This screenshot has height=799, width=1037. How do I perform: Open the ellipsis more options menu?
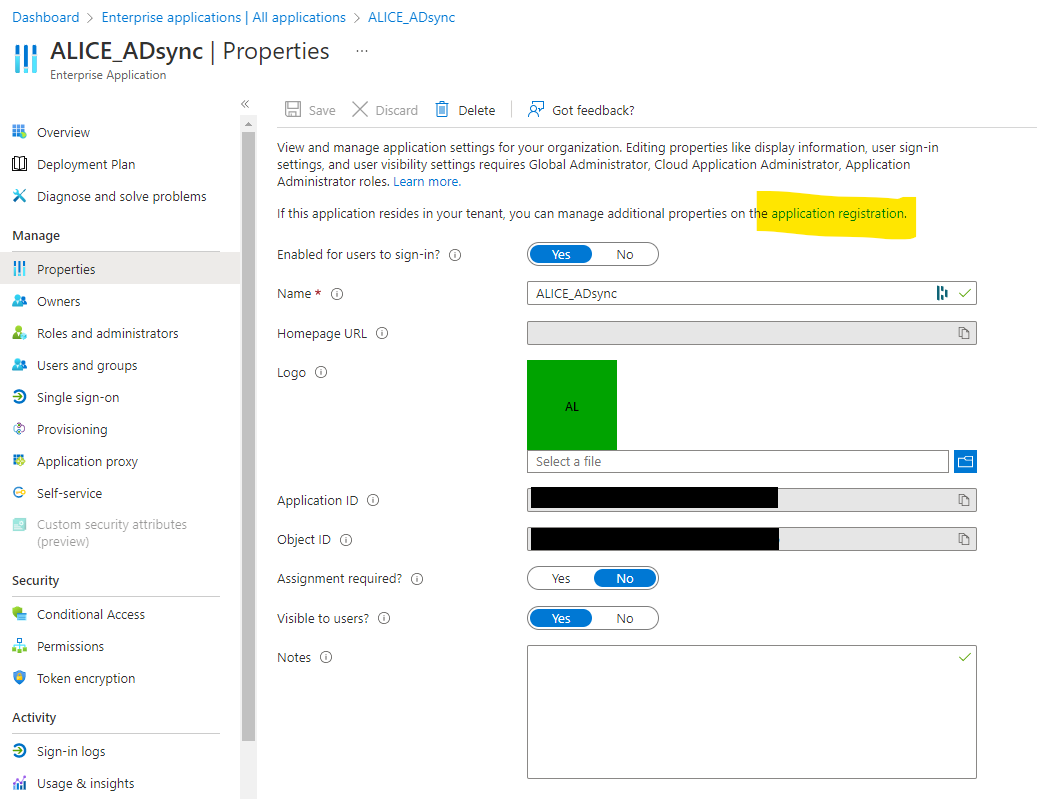[362, 51]
